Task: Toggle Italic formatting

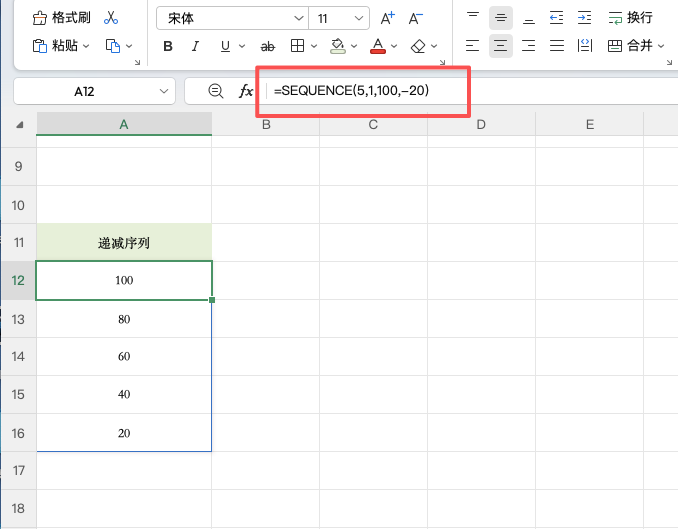Action: tap(195, 46)
